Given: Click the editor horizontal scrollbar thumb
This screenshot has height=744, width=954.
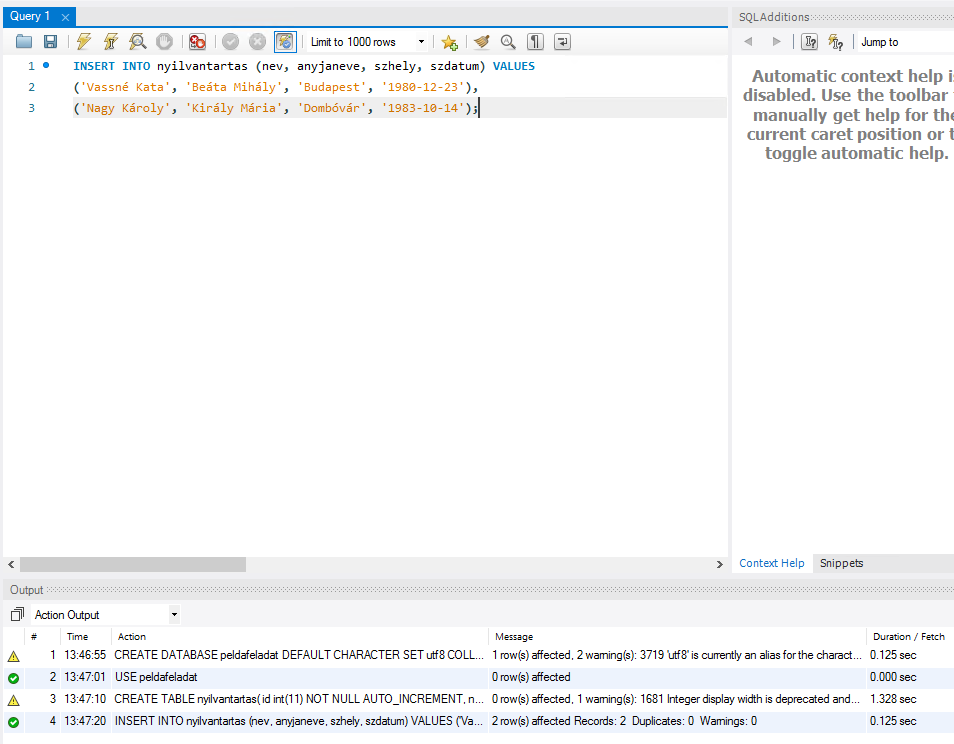Looking at the screenshot, I should point(132,565).
